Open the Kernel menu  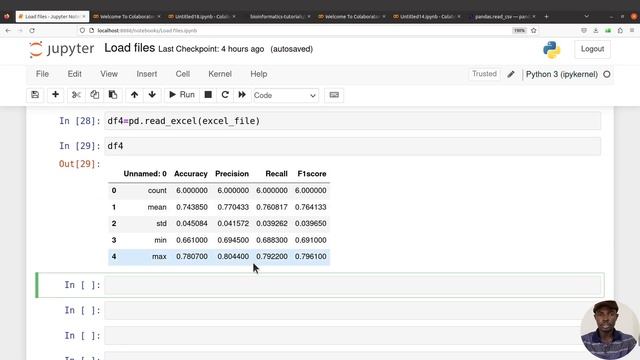click(x=220, y=74)
